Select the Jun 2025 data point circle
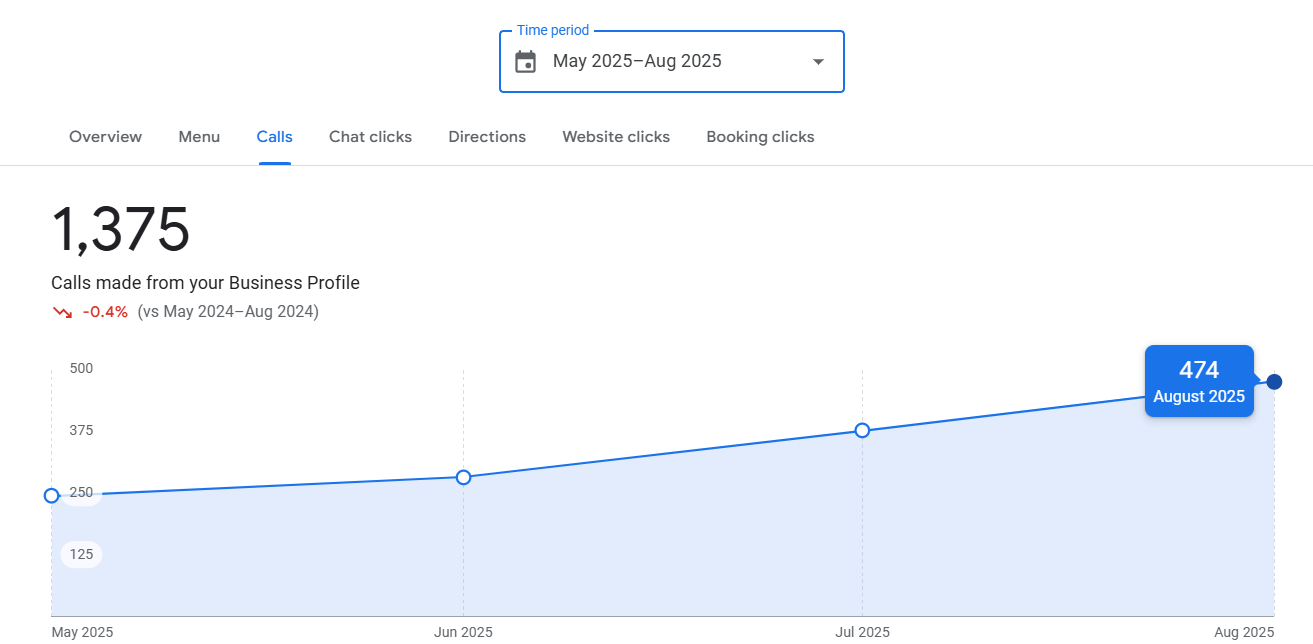Viewport: 1313px width, 644px height. [x=463, y=477]
